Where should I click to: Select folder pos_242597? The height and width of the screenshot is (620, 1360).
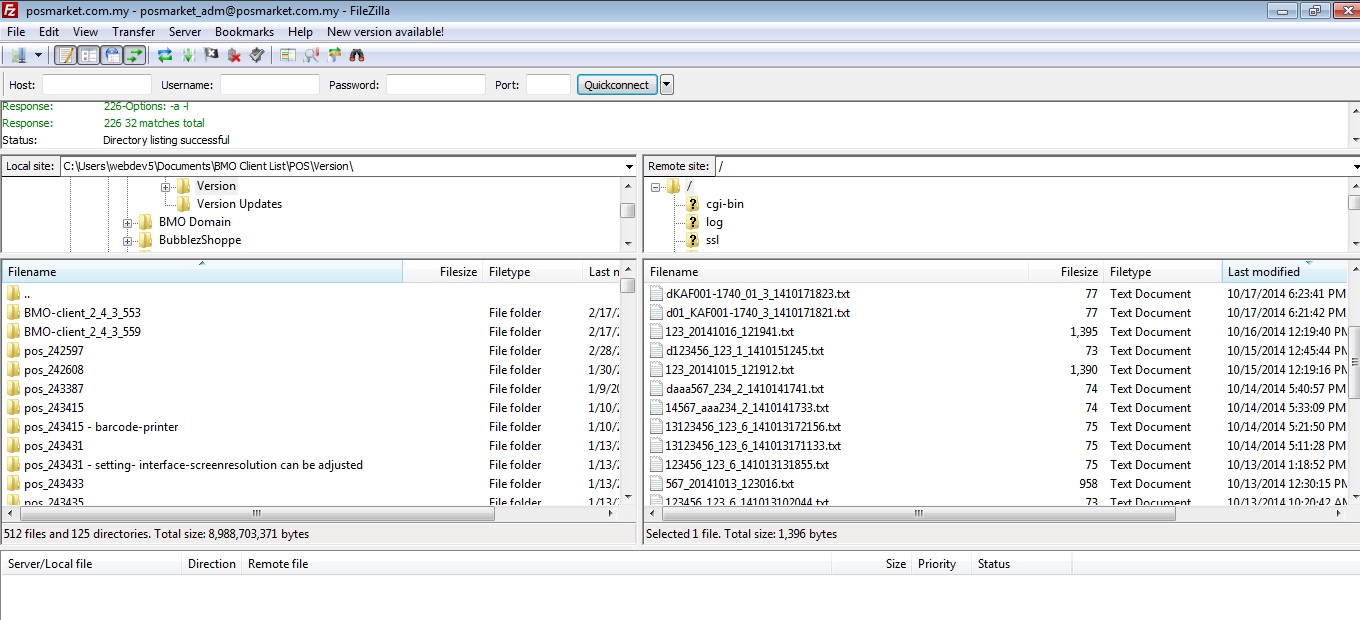coord(311,351)
